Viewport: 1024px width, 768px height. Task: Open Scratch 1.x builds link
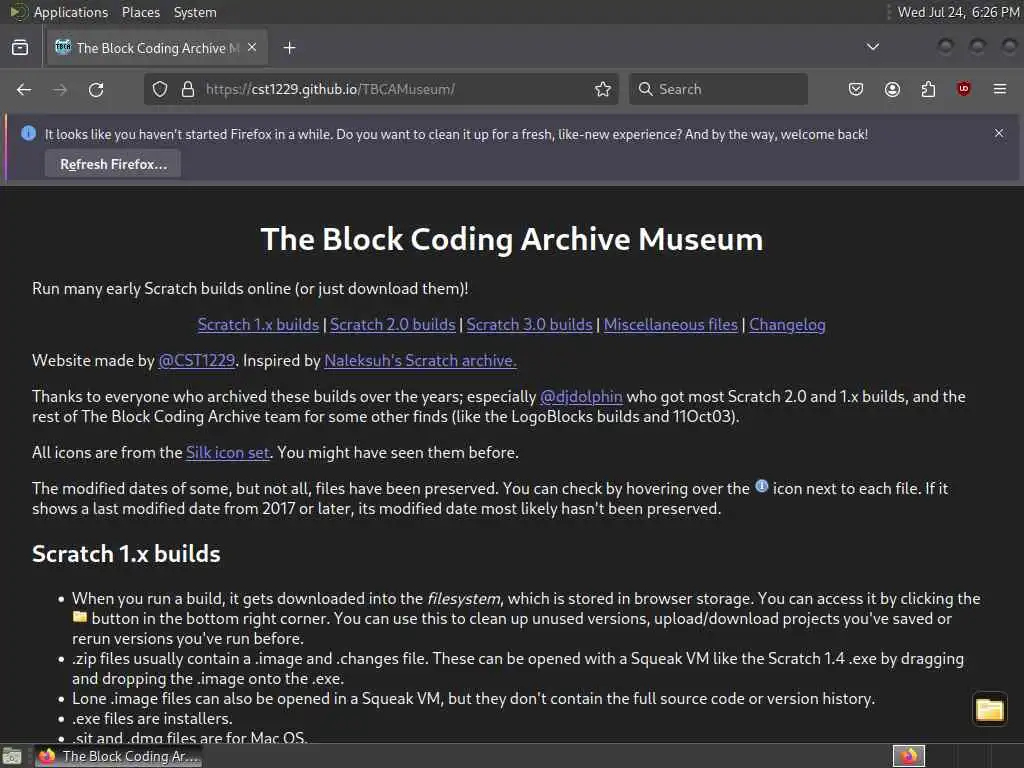tap(258, 325)
